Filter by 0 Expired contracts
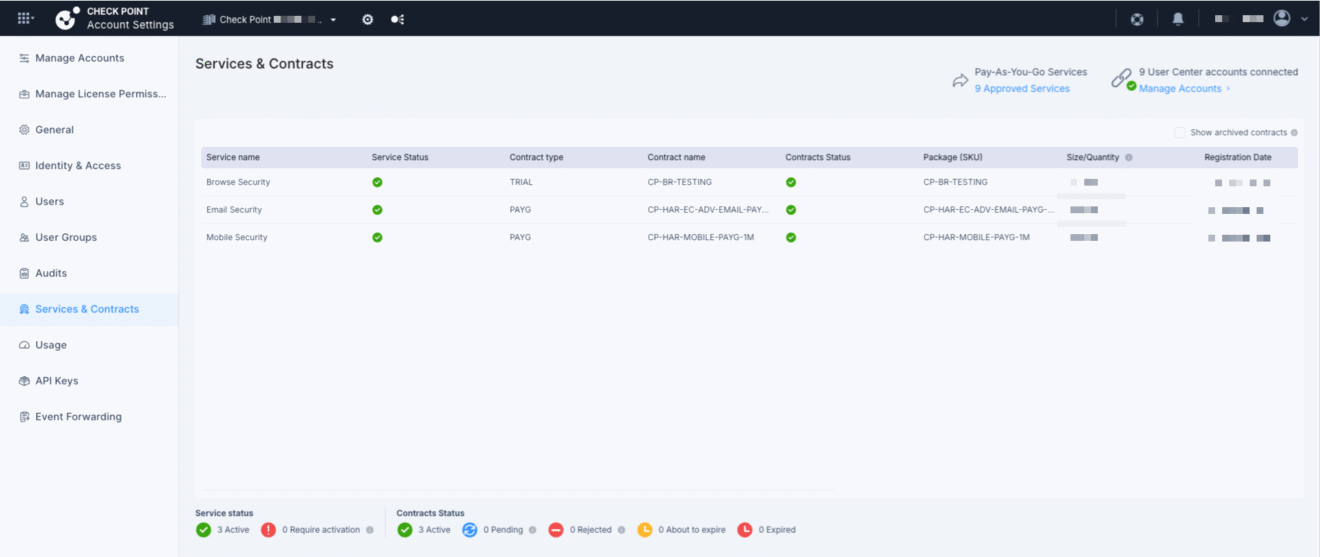Screen dimensions: 1320x557 [x=766, y=530]
